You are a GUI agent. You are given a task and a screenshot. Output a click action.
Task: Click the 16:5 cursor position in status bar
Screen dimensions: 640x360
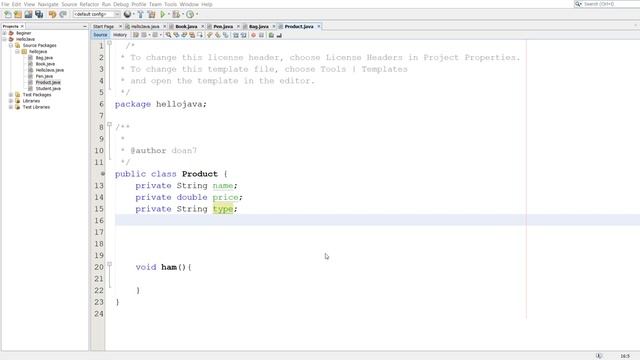click(625, 356)
